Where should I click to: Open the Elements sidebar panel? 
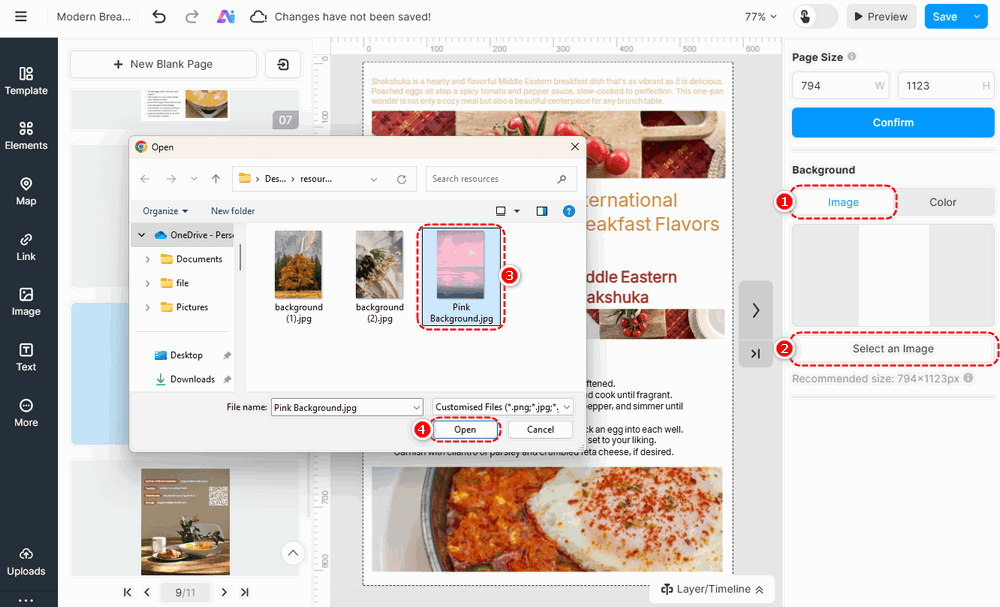point(26,136)
